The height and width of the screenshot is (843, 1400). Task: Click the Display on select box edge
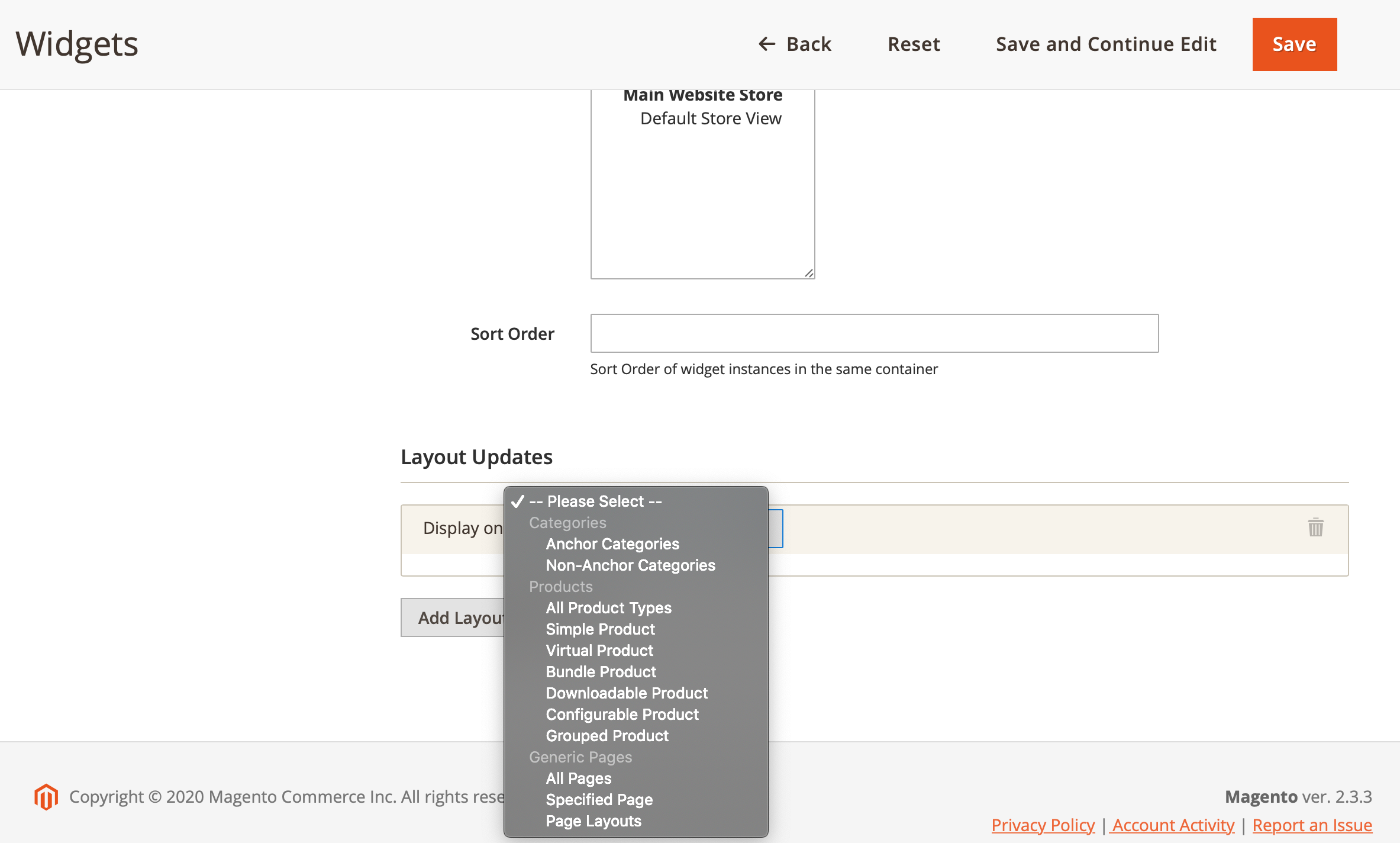tap(776, 528)
